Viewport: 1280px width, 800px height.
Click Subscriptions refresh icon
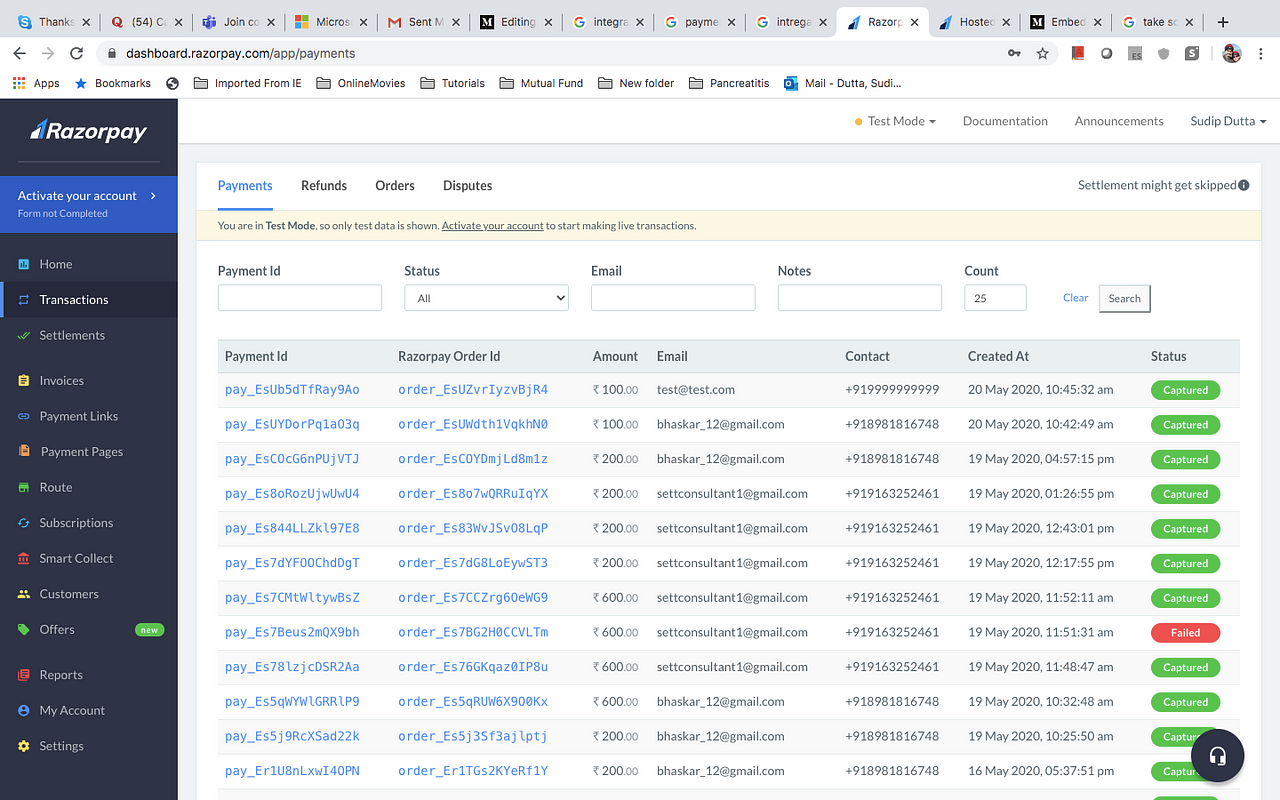coord(23,523)
